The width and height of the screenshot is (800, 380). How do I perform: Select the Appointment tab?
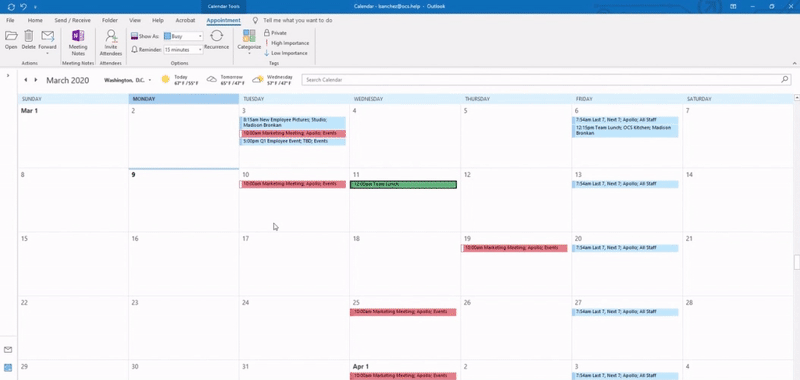(x=223, y=20)
